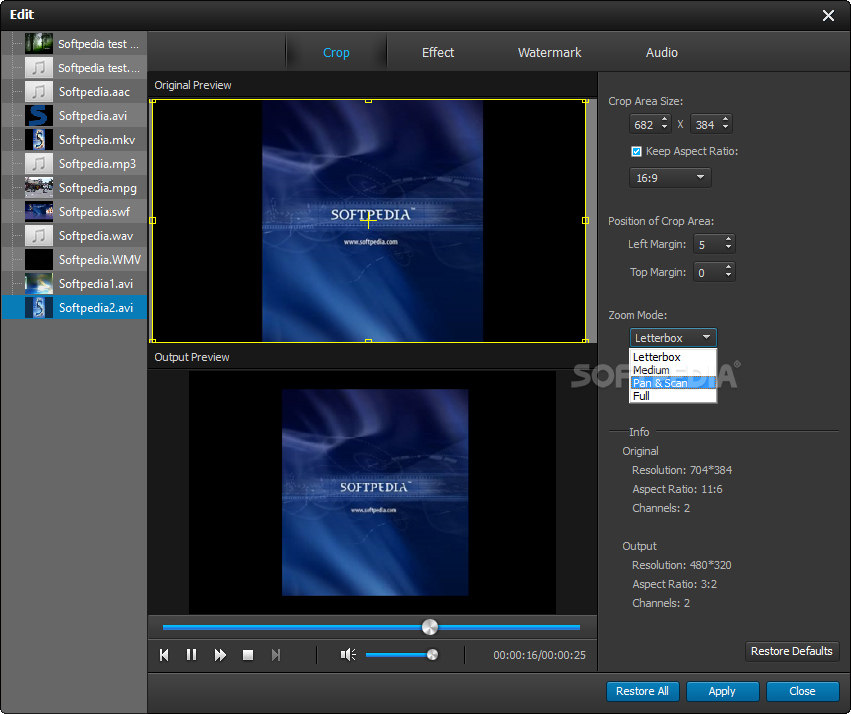Click the Softpedia.mp3 music note icon
851x714 pixels.
pos(39,163)
